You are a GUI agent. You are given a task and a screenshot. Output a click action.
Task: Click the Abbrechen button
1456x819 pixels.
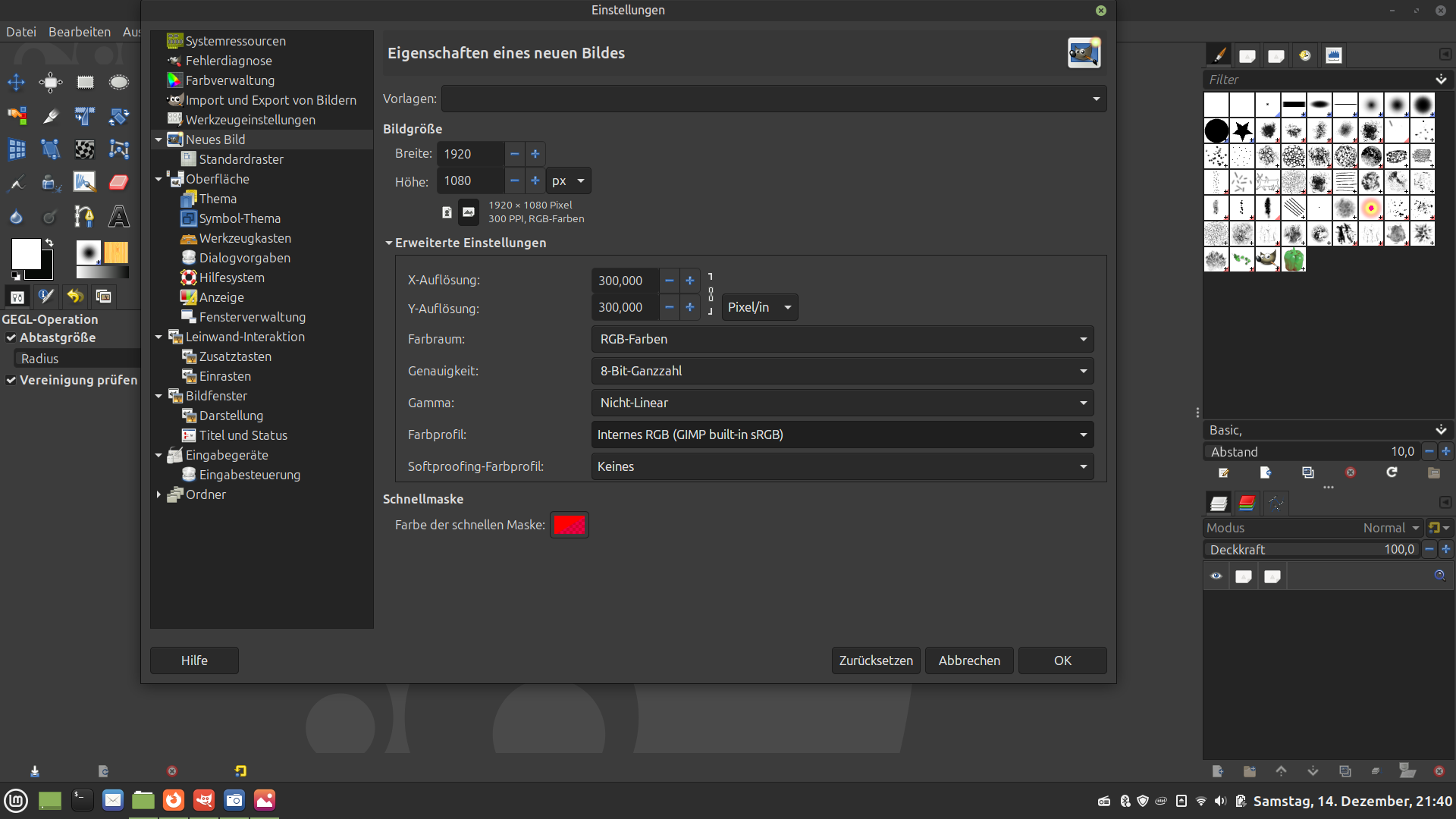969,661
